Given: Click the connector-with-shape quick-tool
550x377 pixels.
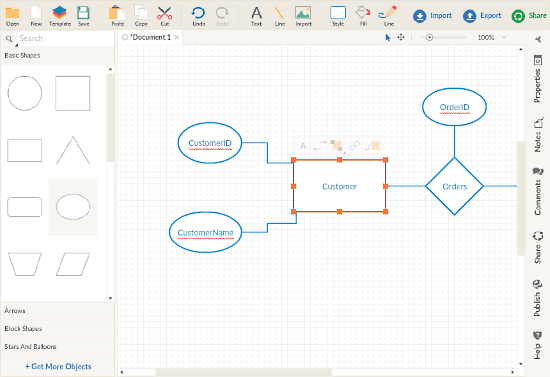Looking at the screenshot, I should coord(373,146).
